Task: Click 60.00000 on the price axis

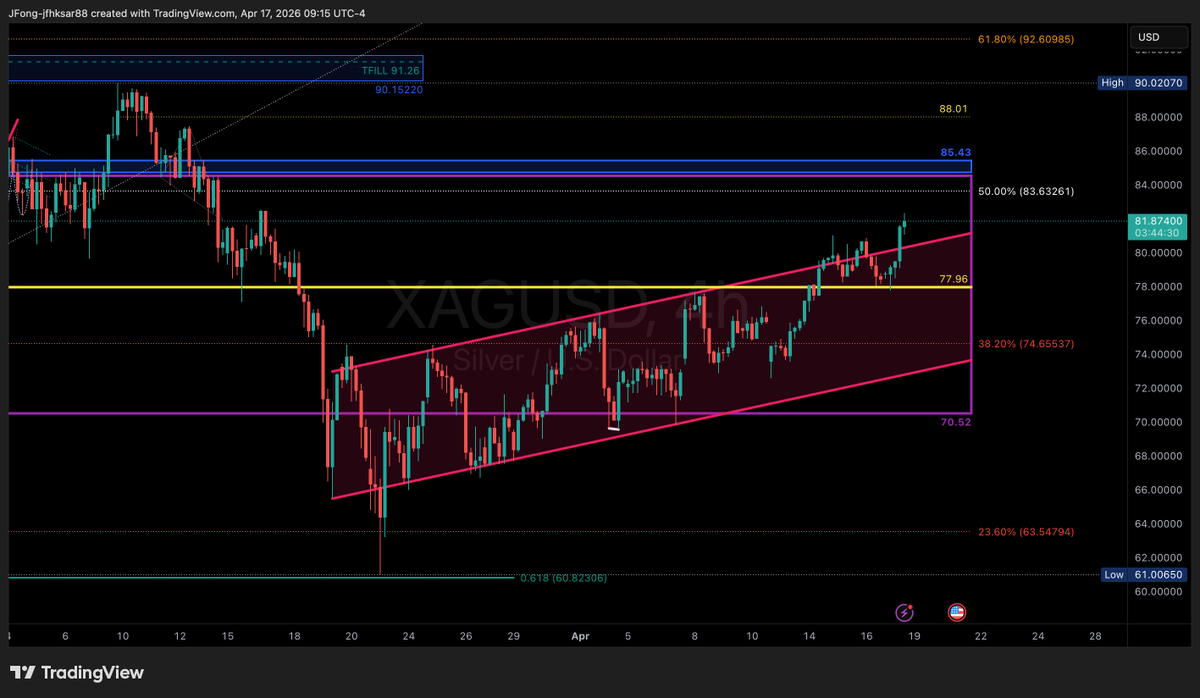Action: [1160, 591]
